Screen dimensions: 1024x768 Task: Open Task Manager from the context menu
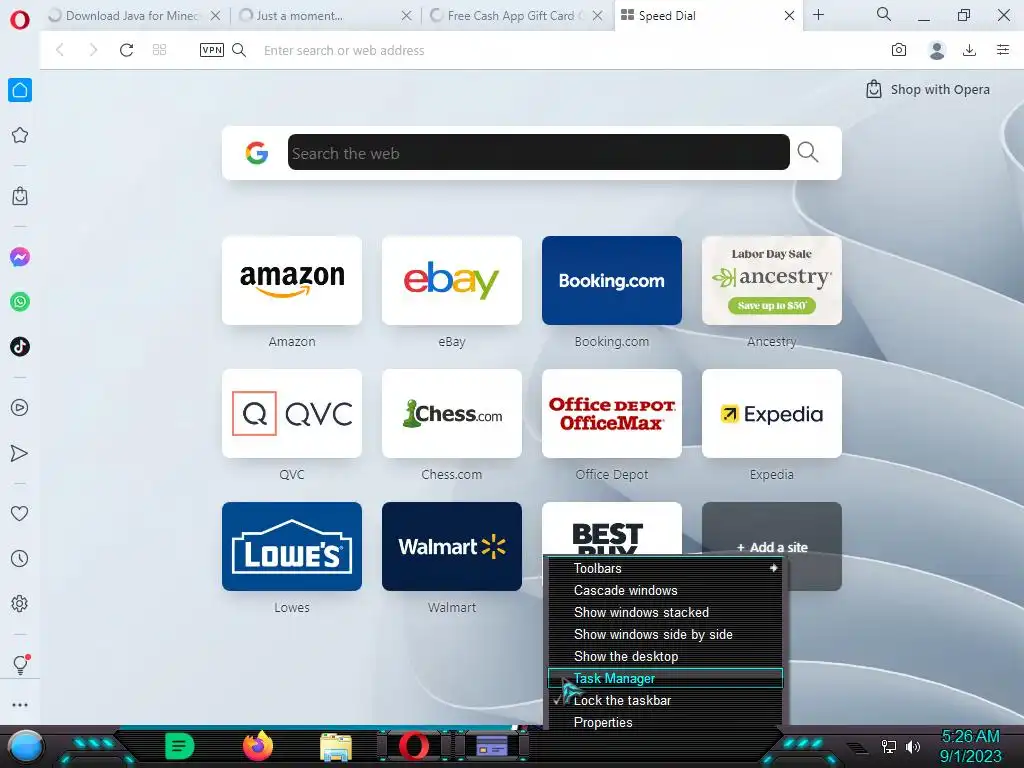[x=665, y=679]
